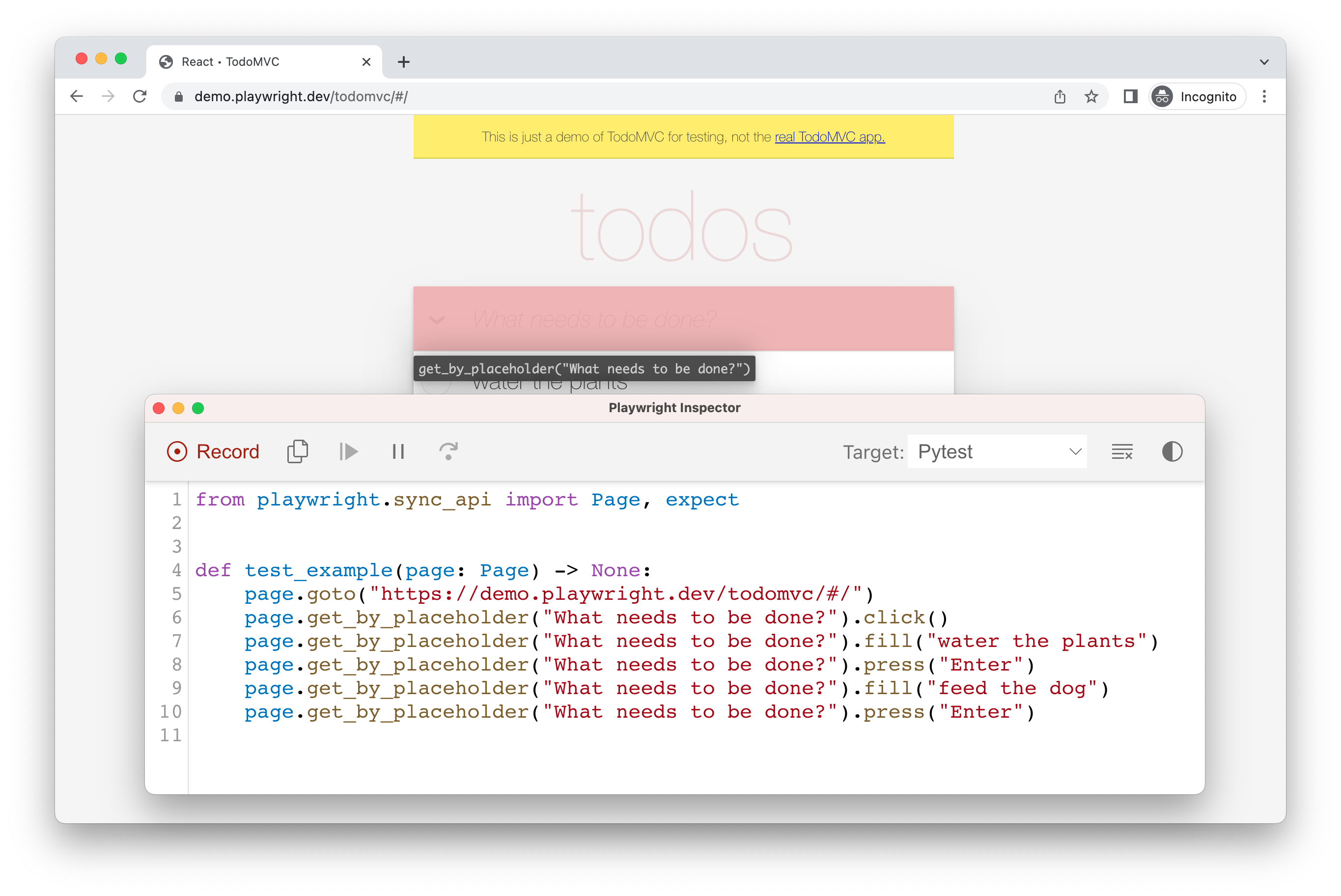Clear recorded code with the clear icon
Viewport: 1341px width, 896px height.
[x=1121, y=451]
